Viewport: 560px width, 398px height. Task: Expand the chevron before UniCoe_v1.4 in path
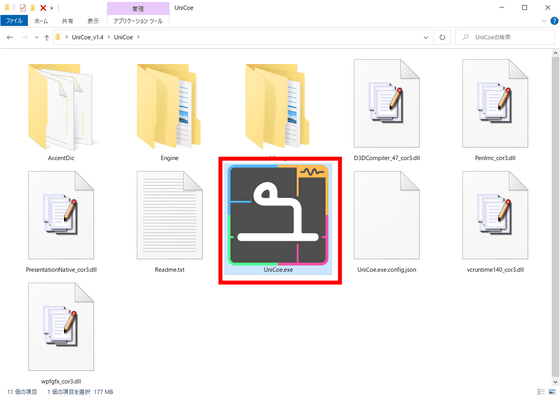tap(66, 37)
